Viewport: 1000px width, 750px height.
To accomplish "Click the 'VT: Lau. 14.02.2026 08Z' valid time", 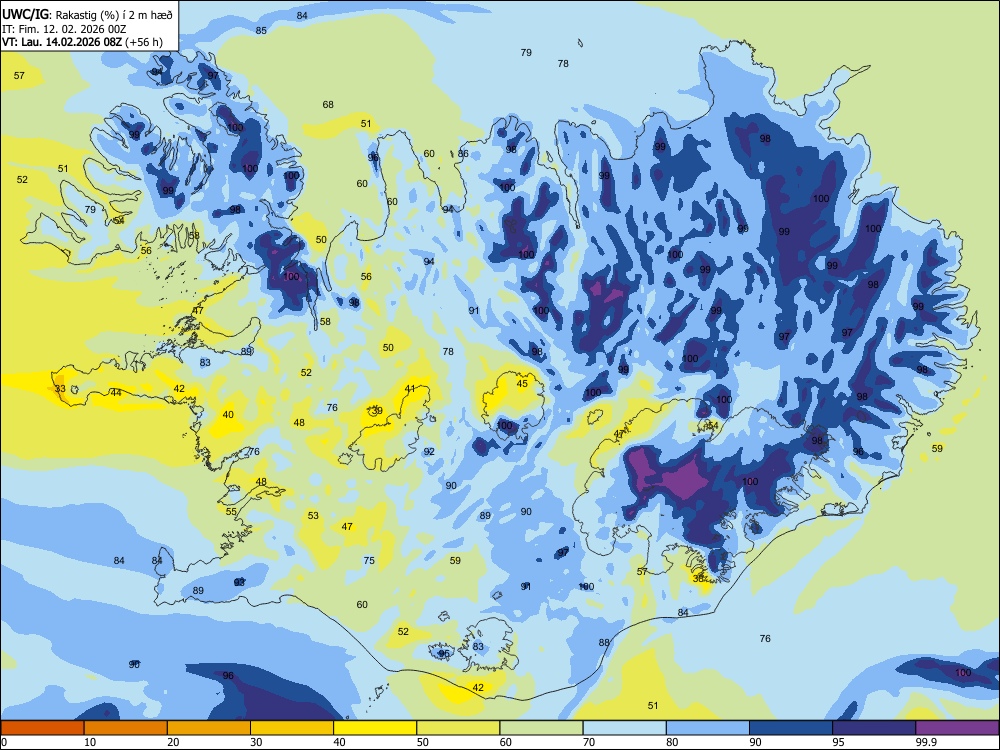I will [62, 42].
